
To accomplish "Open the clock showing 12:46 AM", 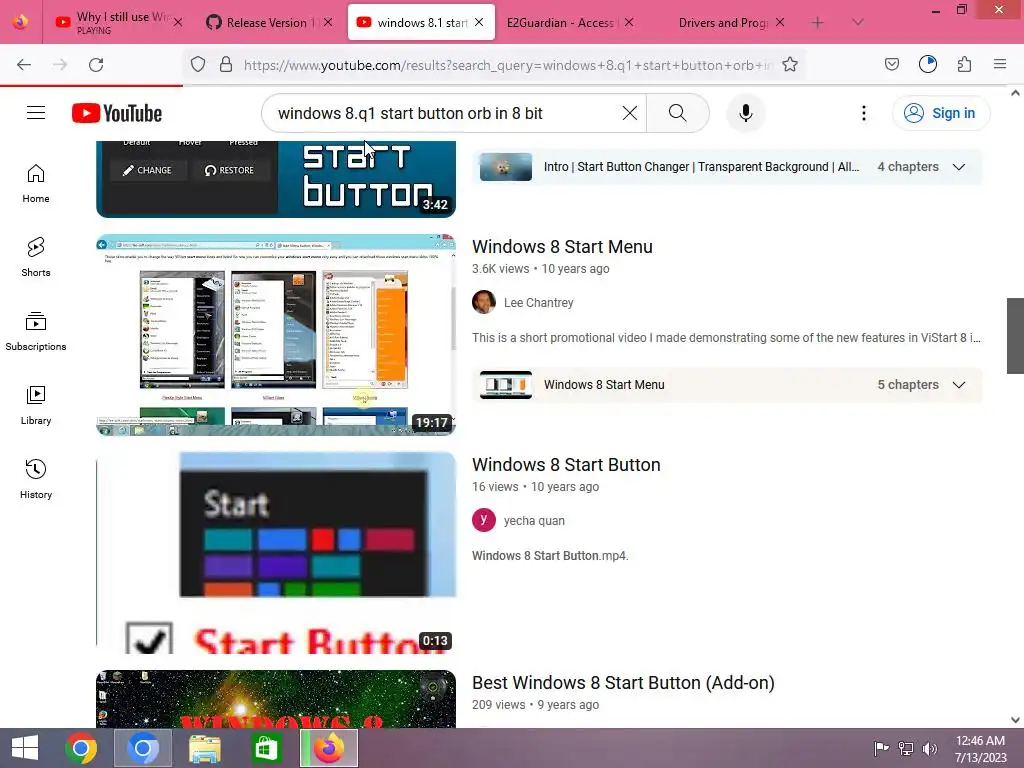I will coord(980,748).
